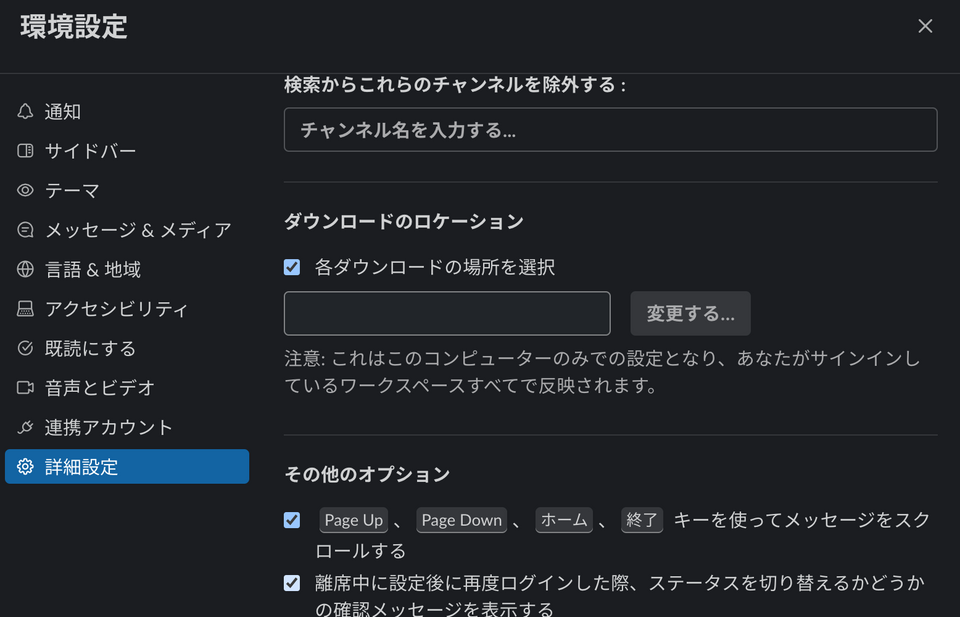Image resolution: width=960 pixels, height=617 pixels.
Task: Click the gear icon beside 詳細設定
Action: pyautogui.click(x=25, y=466)
